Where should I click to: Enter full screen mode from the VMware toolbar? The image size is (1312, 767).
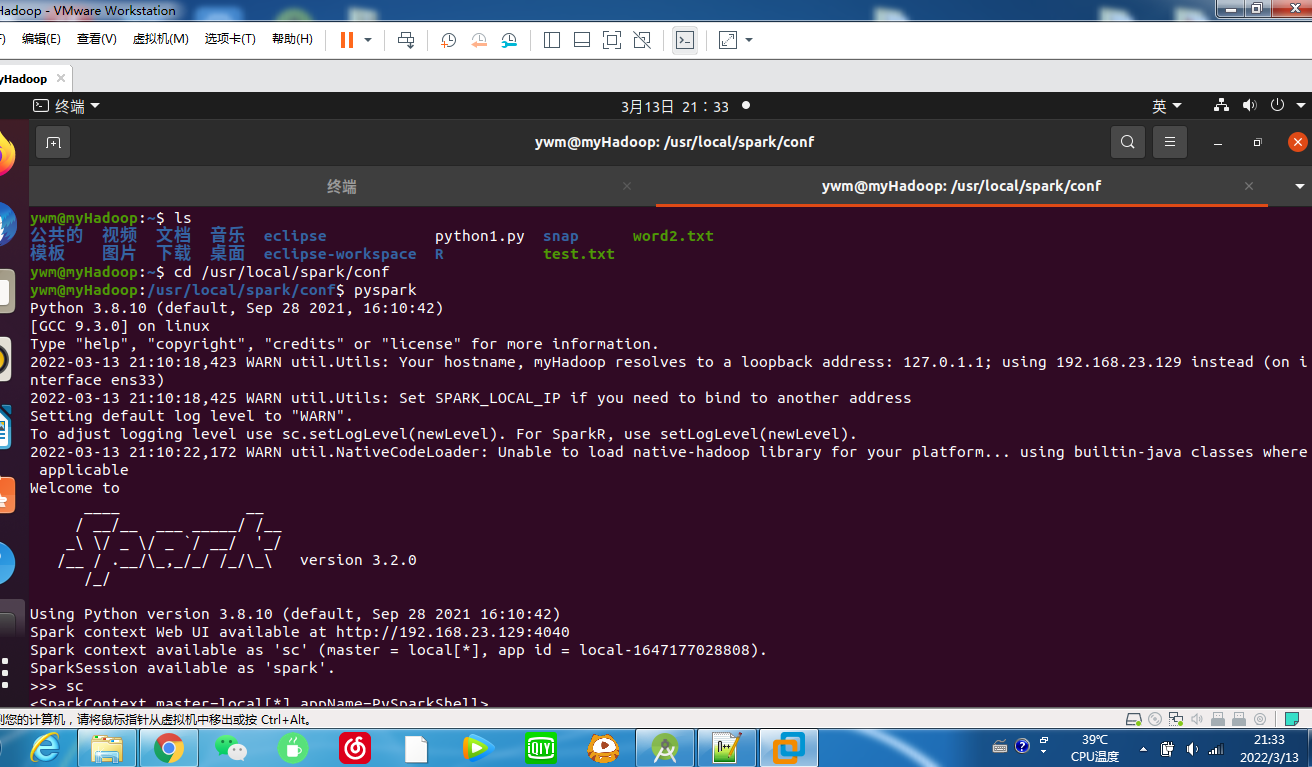click(612, 40)
